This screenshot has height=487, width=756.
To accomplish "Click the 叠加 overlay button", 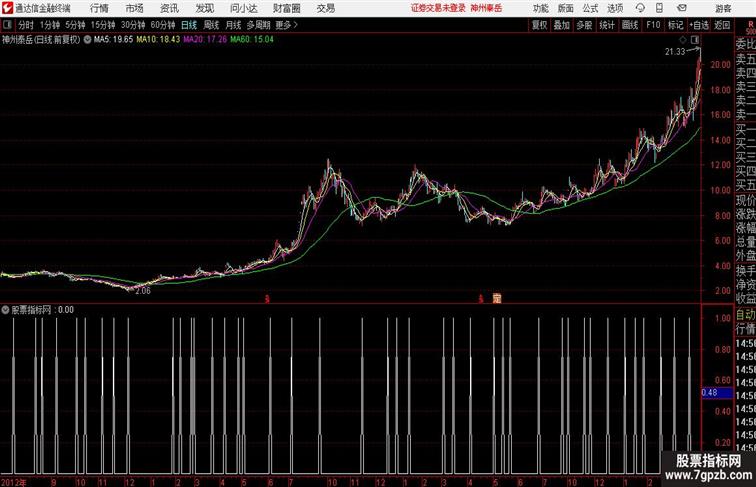I will click(x=561, y=25).
